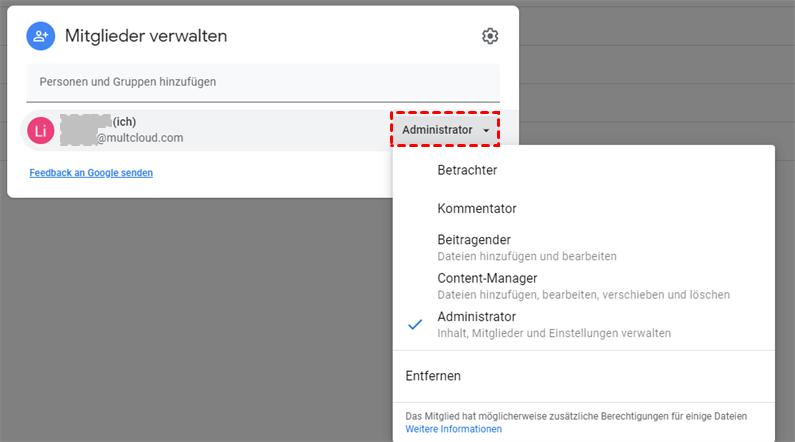Choose the Betrachter role
Image resolution: width=795 pixels, height=442 pixels.
point(467,170)
